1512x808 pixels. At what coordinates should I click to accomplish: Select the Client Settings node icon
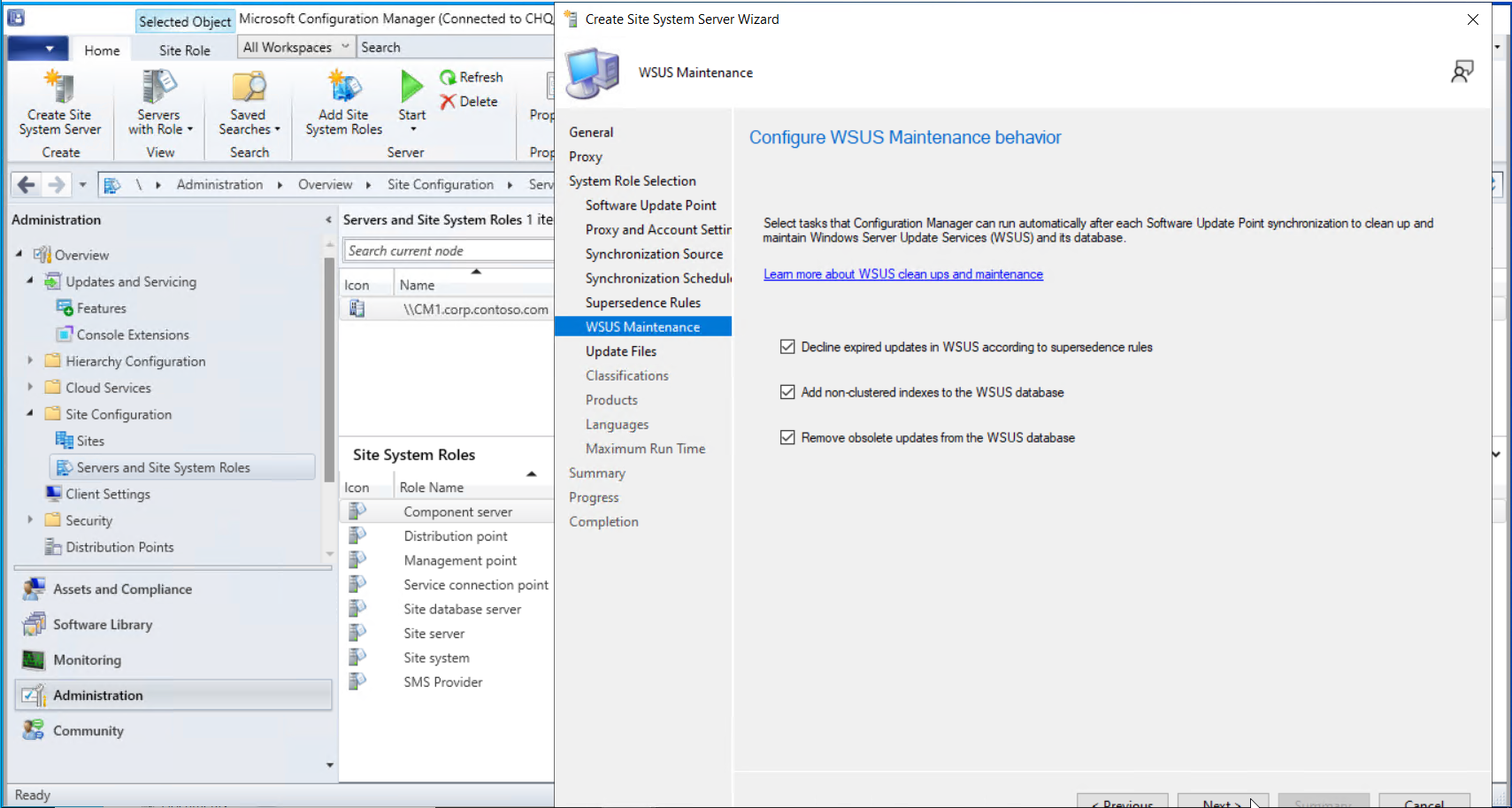tap(54, 494)
